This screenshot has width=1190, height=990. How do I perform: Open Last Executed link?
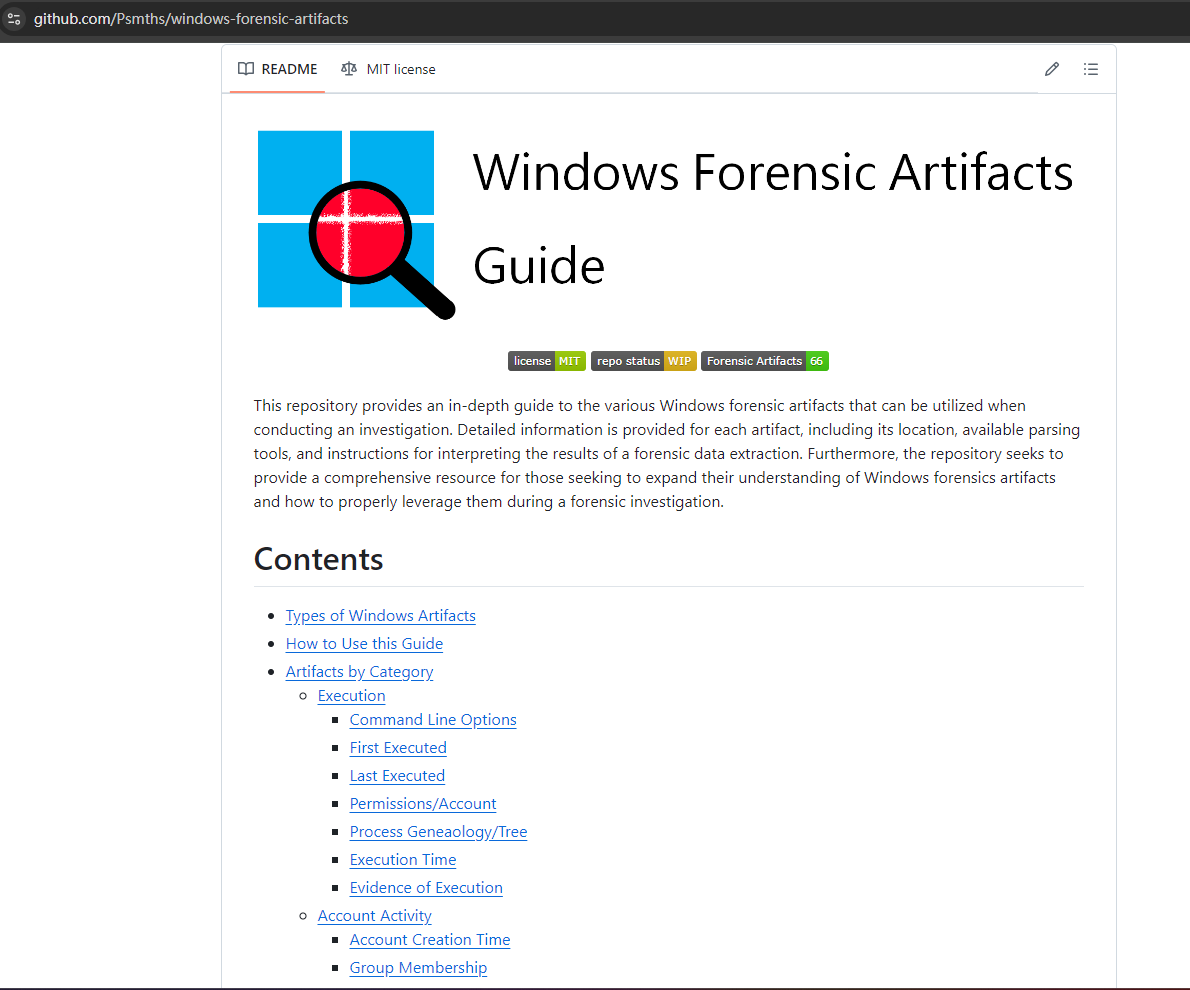point(397,776)
